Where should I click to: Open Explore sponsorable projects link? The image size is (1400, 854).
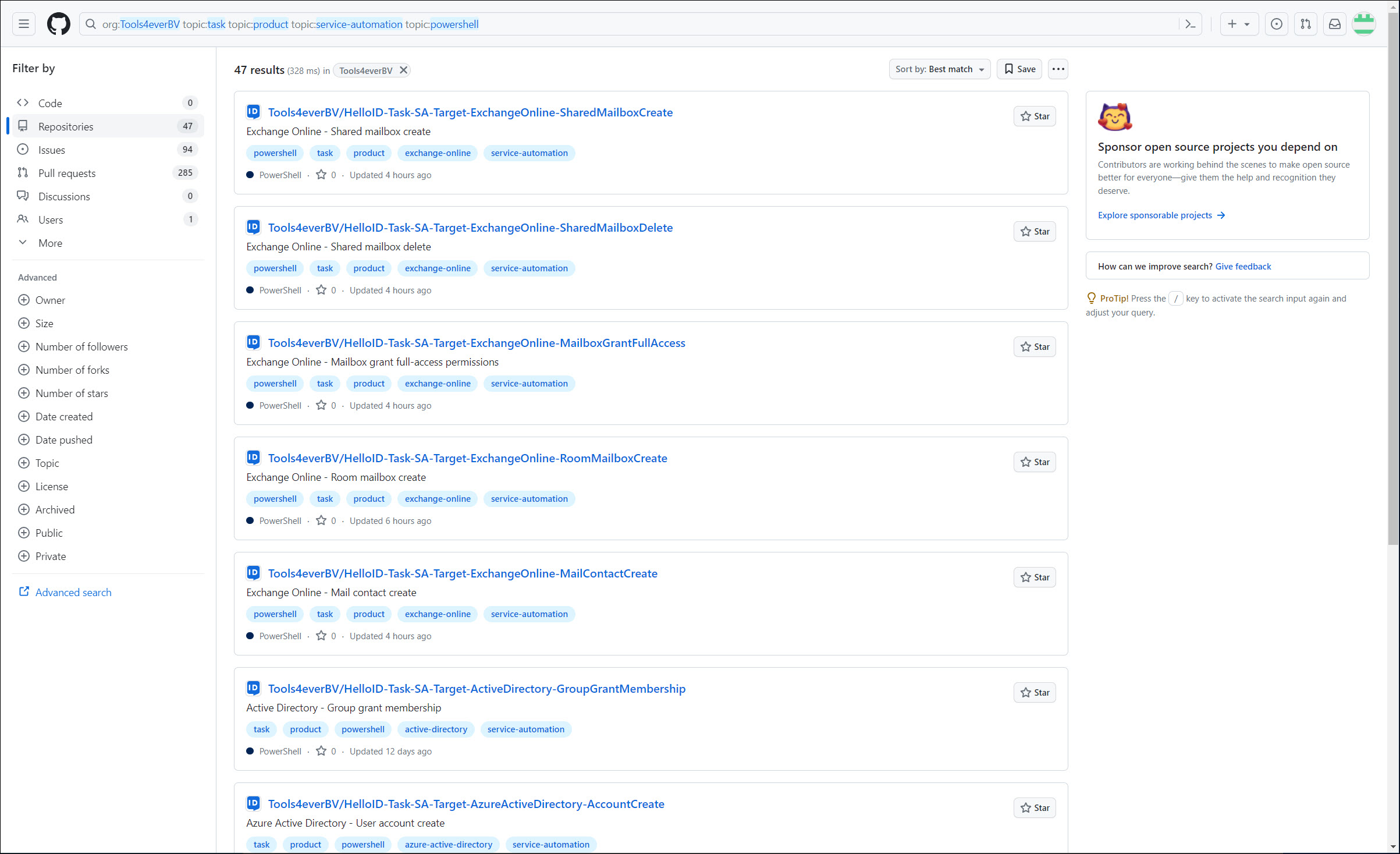(x=1161, y=215)
